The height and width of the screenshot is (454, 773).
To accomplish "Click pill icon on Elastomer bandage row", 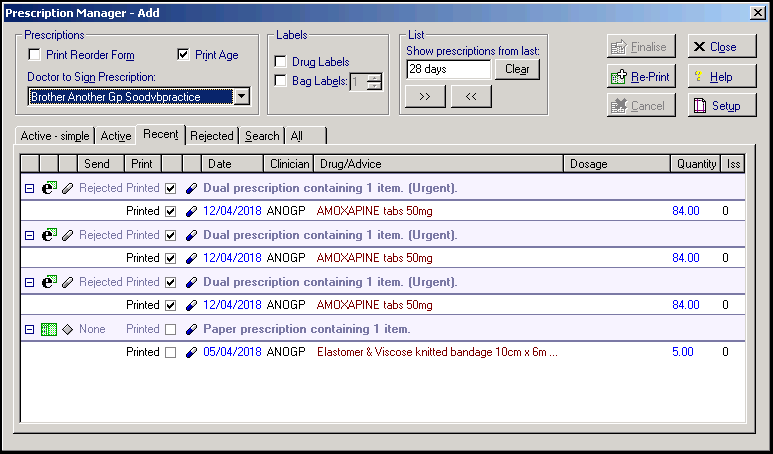I will (x=191, y=352).
